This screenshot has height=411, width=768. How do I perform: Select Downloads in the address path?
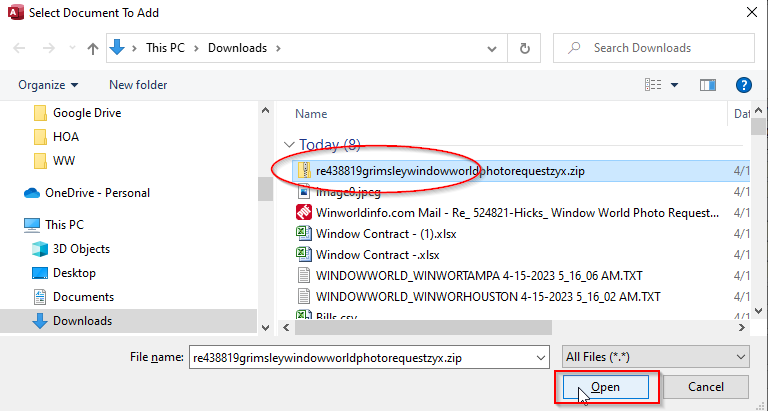pos(238,48)
